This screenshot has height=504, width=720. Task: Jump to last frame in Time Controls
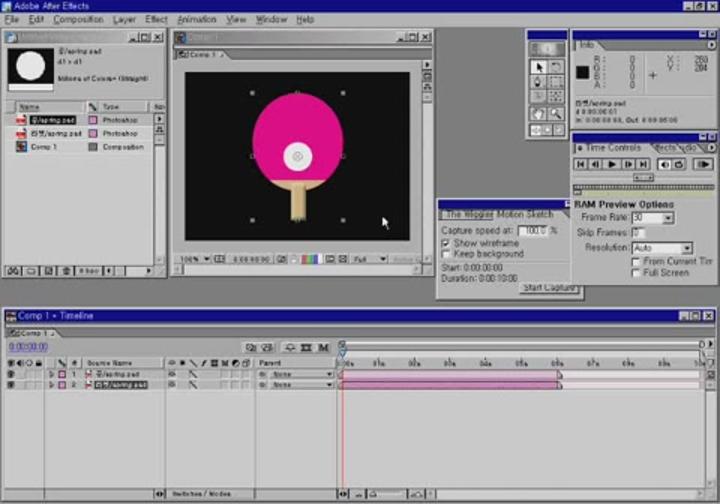coord(643,164)
